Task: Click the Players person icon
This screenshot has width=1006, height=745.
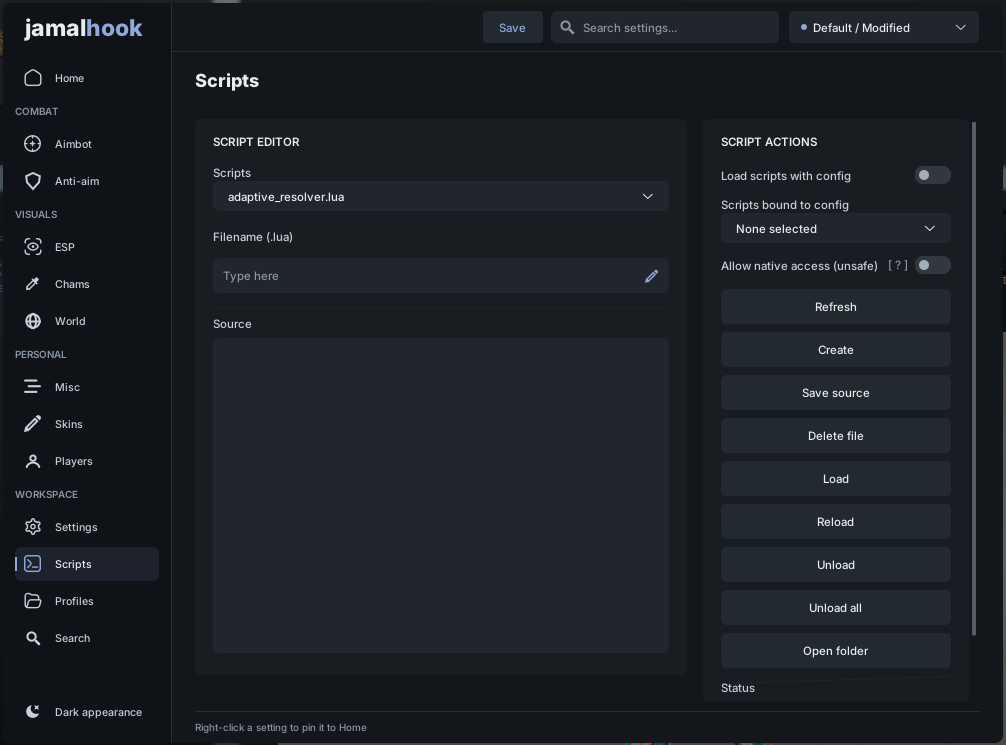Action: 33,461
